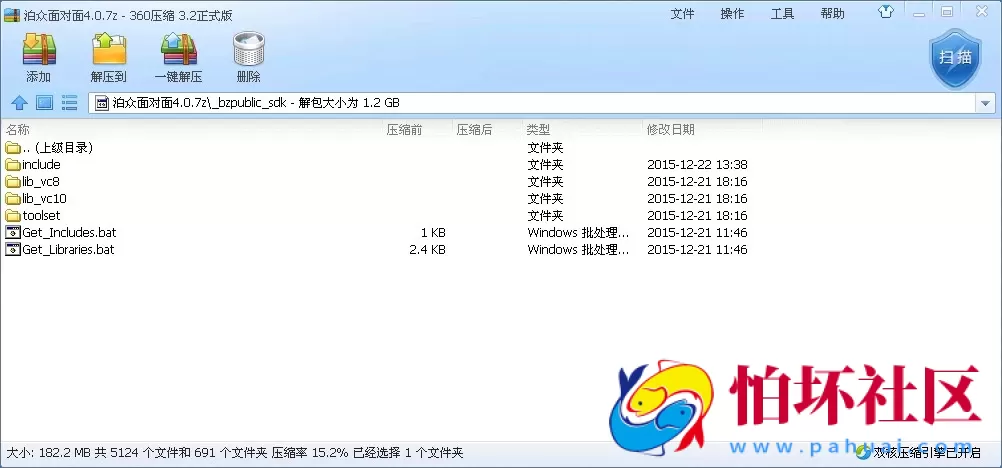Open the 工具 menu
Screen dimensions: 1002x468
point(782,13)
